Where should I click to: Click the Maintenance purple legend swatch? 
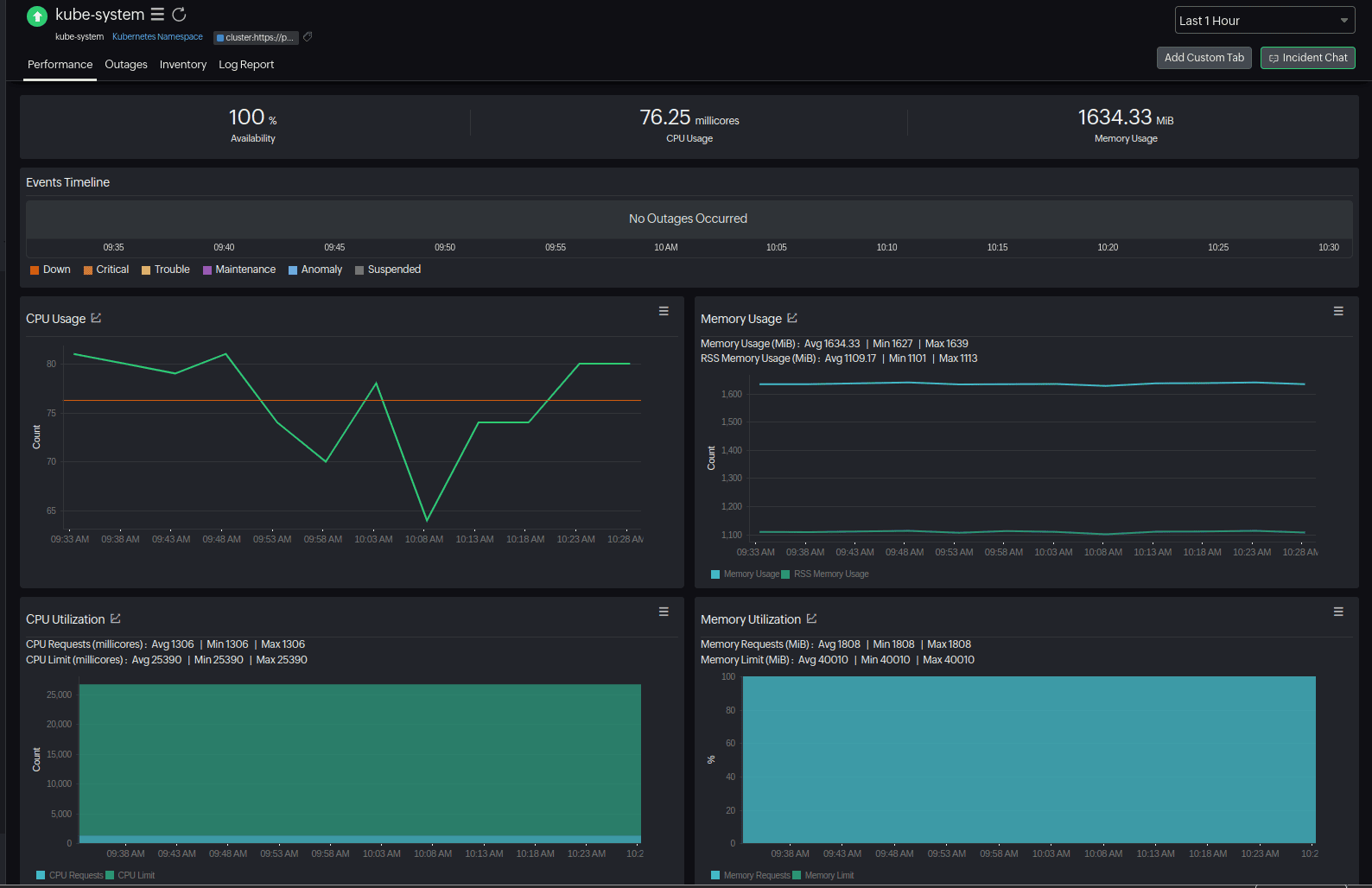click(x=207, y=270)
